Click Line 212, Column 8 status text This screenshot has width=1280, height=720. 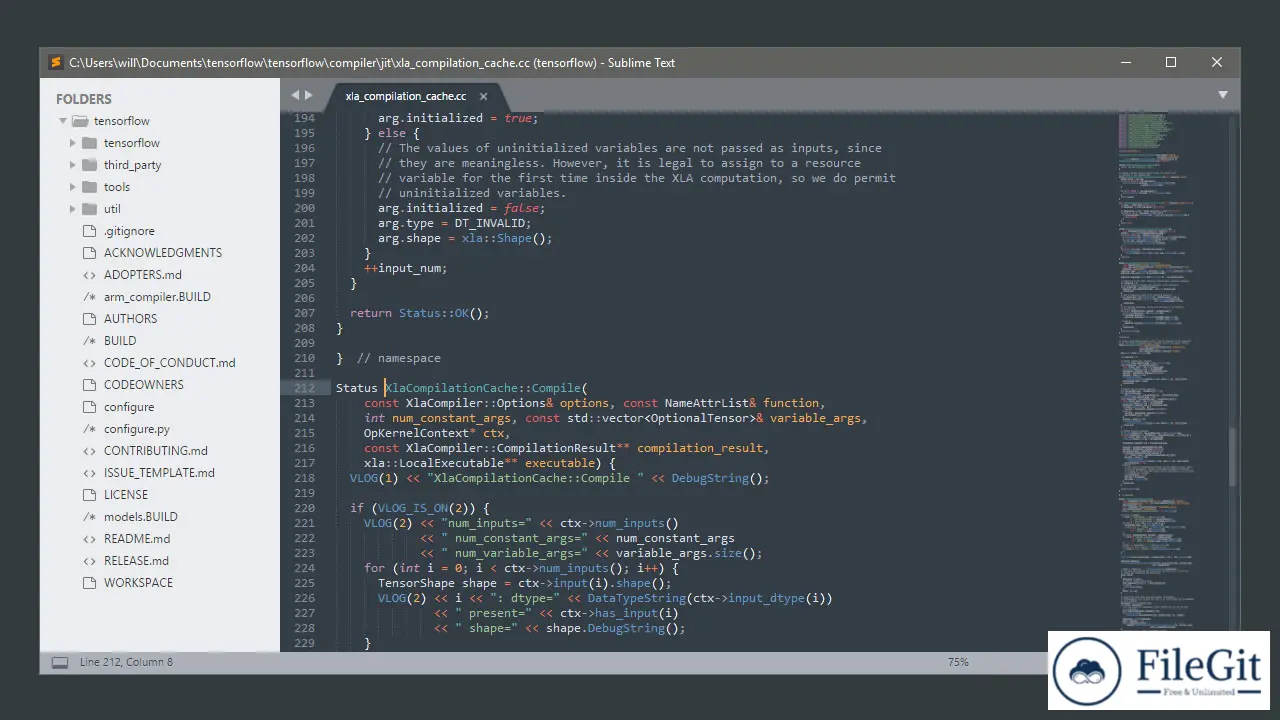tap(126, 662)
